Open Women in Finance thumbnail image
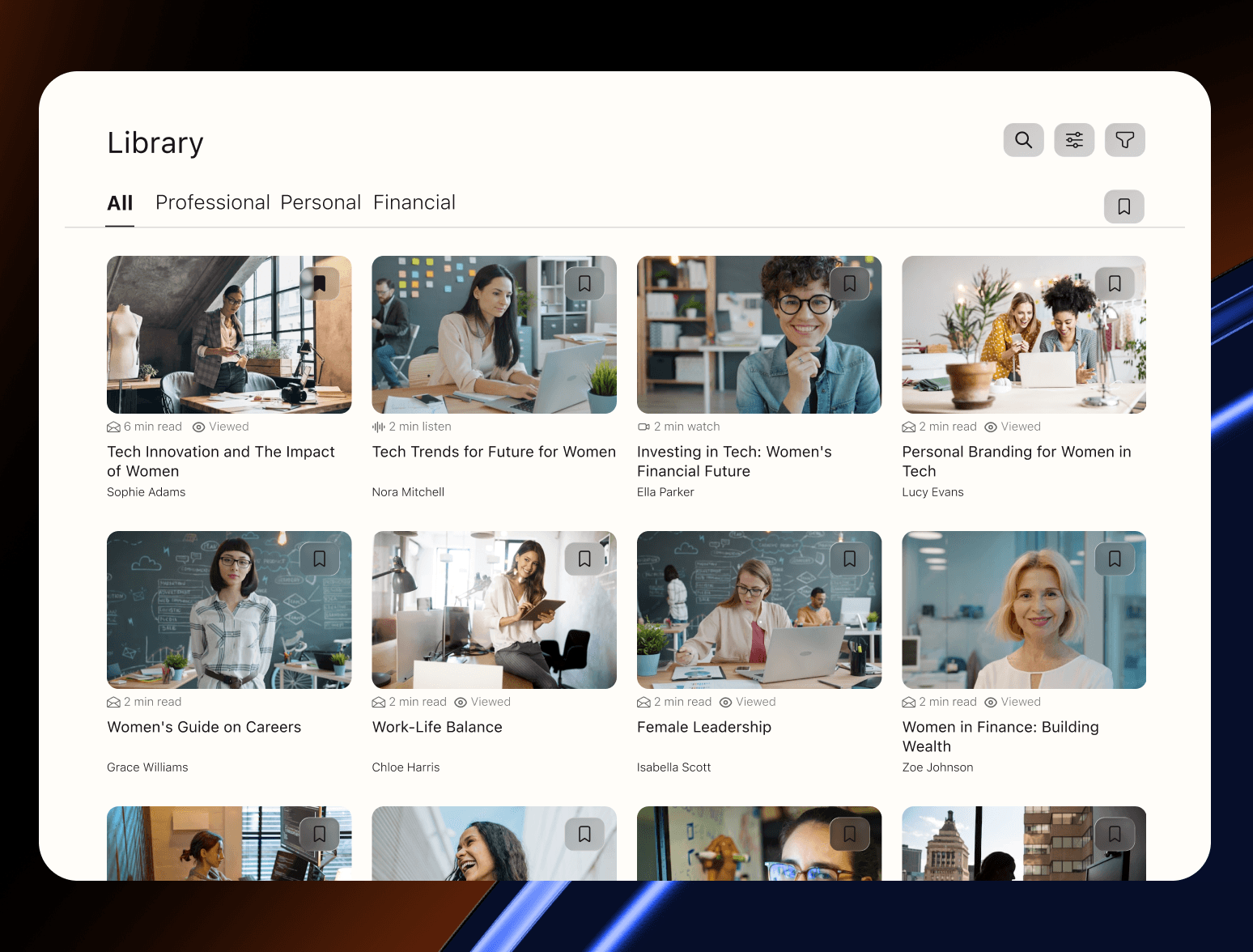 click(1024, 610)
